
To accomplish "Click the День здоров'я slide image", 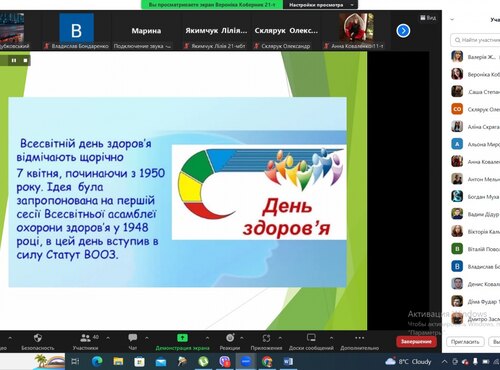I will pos(259,192).
